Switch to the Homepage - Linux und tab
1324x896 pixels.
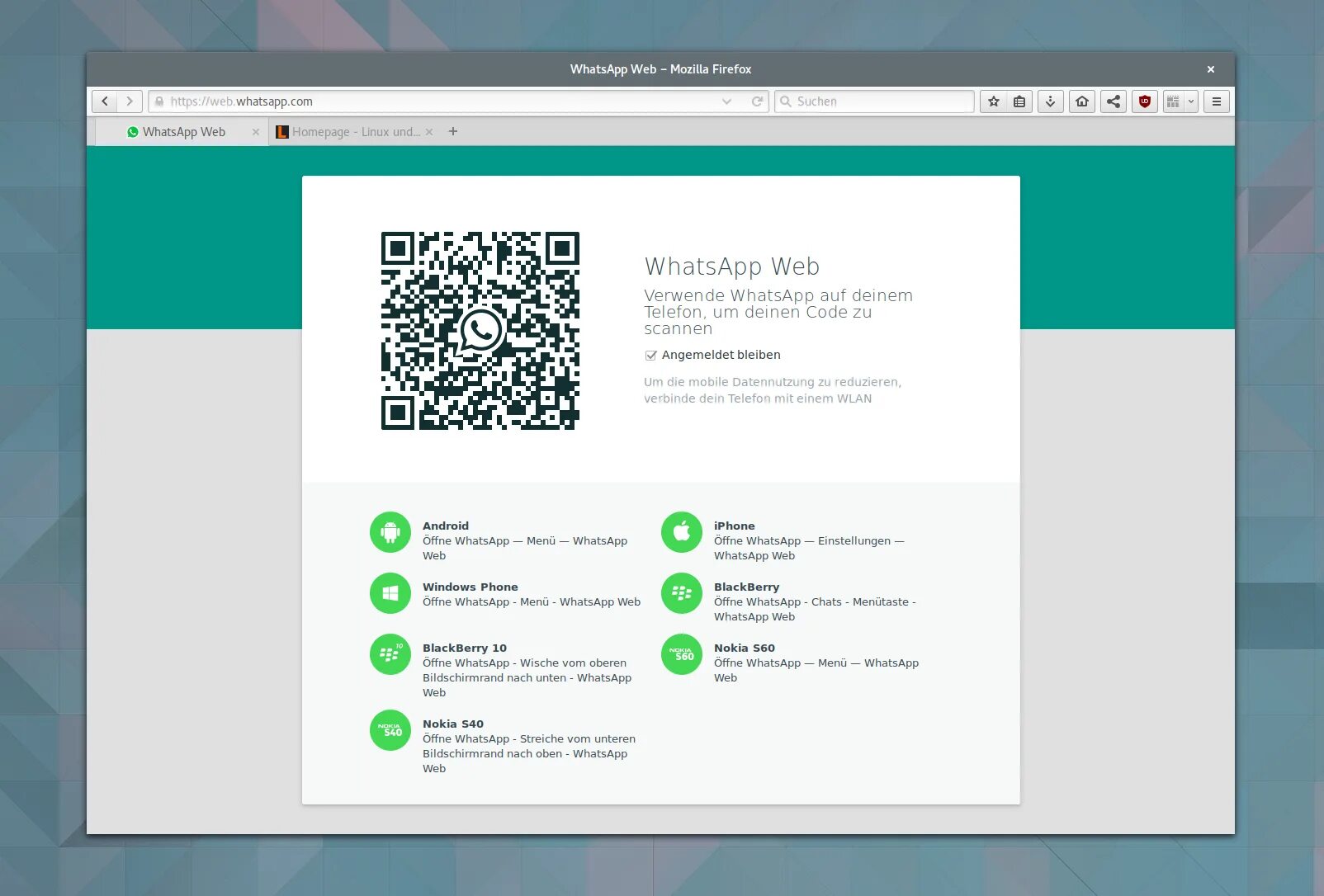pos(355,132)
